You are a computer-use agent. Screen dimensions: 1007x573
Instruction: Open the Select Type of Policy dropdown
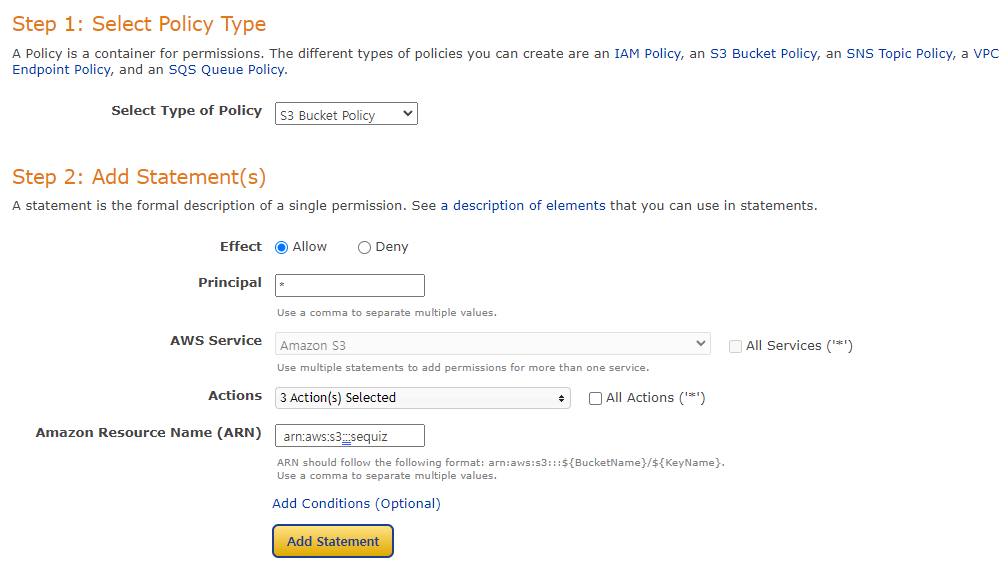point(346,114)
